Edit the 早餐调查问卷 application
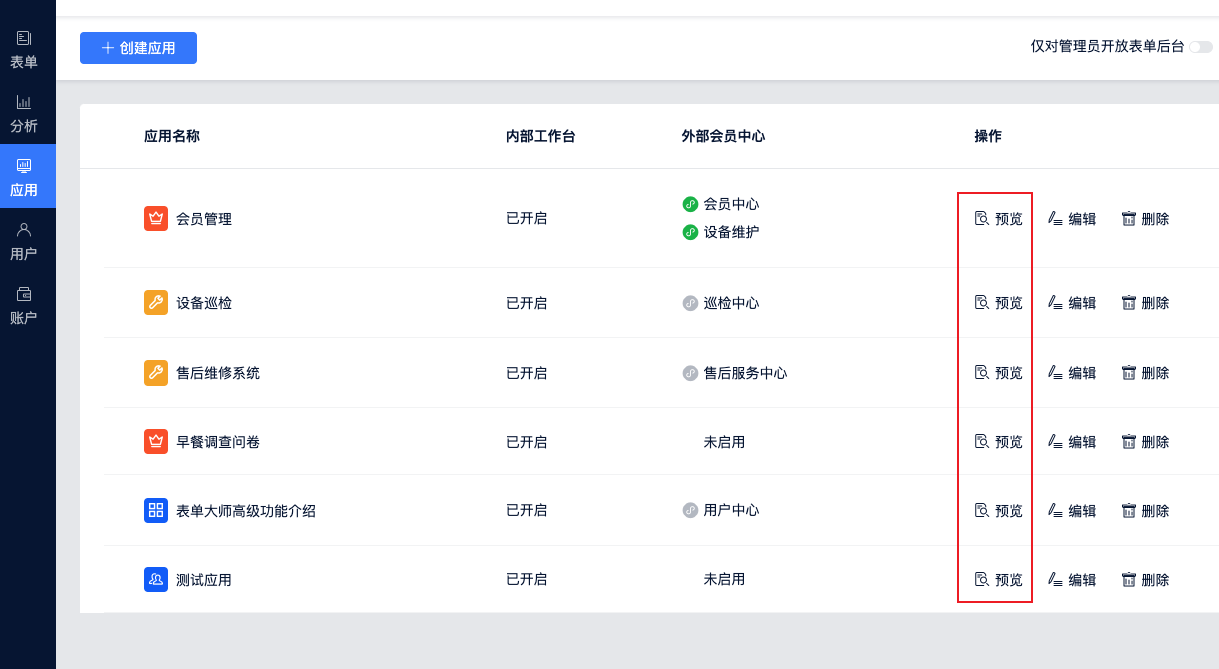This screenshot has width=1219, height=669. 1071,442
